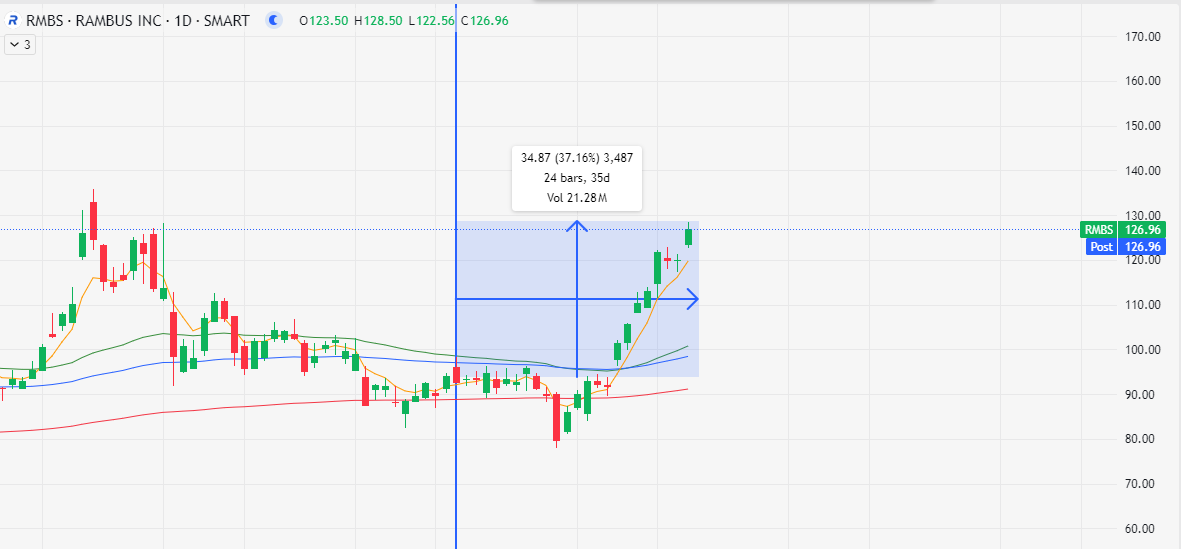
Task: Click the close value C126.96
Action: (484, 21)
